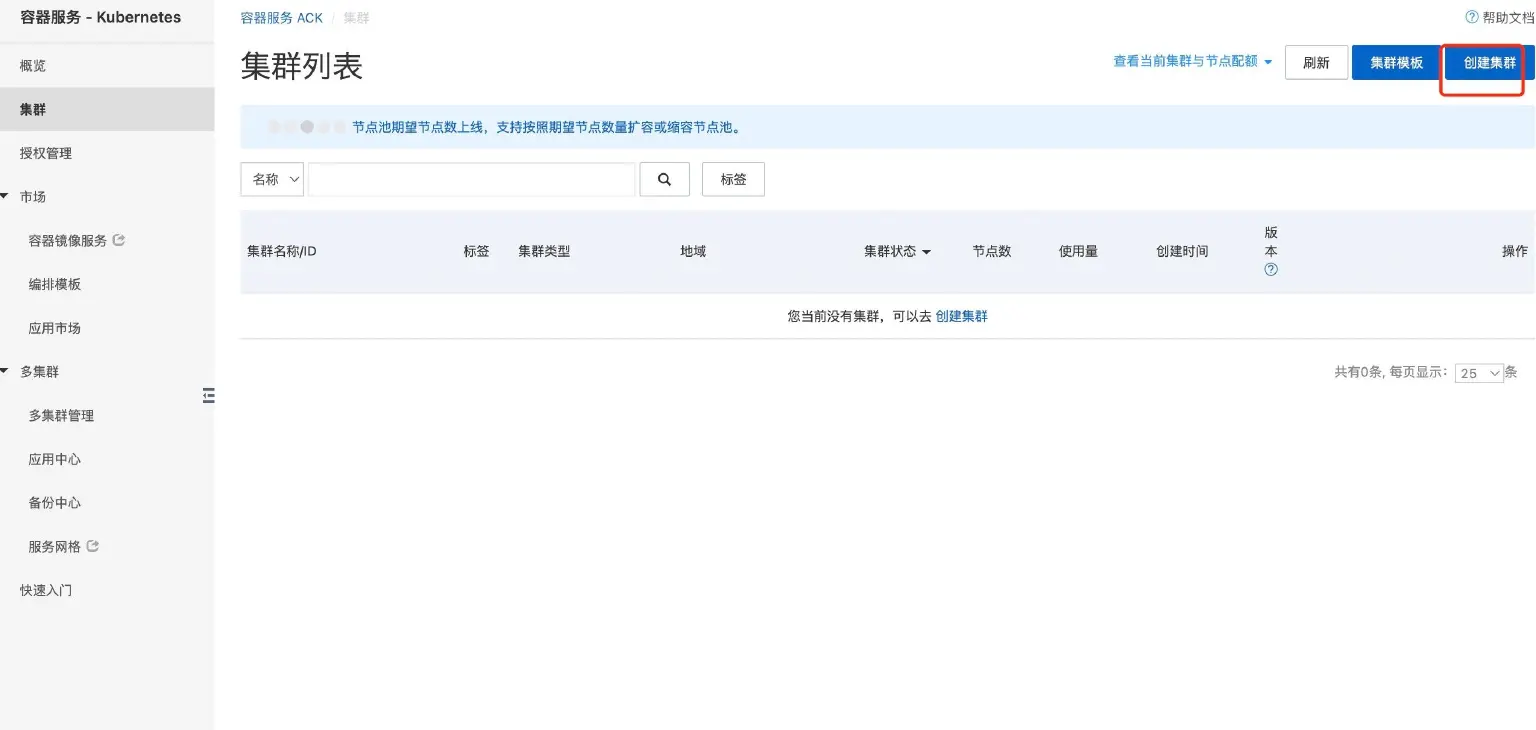Open the page size dropdown showing 25

1479,372
